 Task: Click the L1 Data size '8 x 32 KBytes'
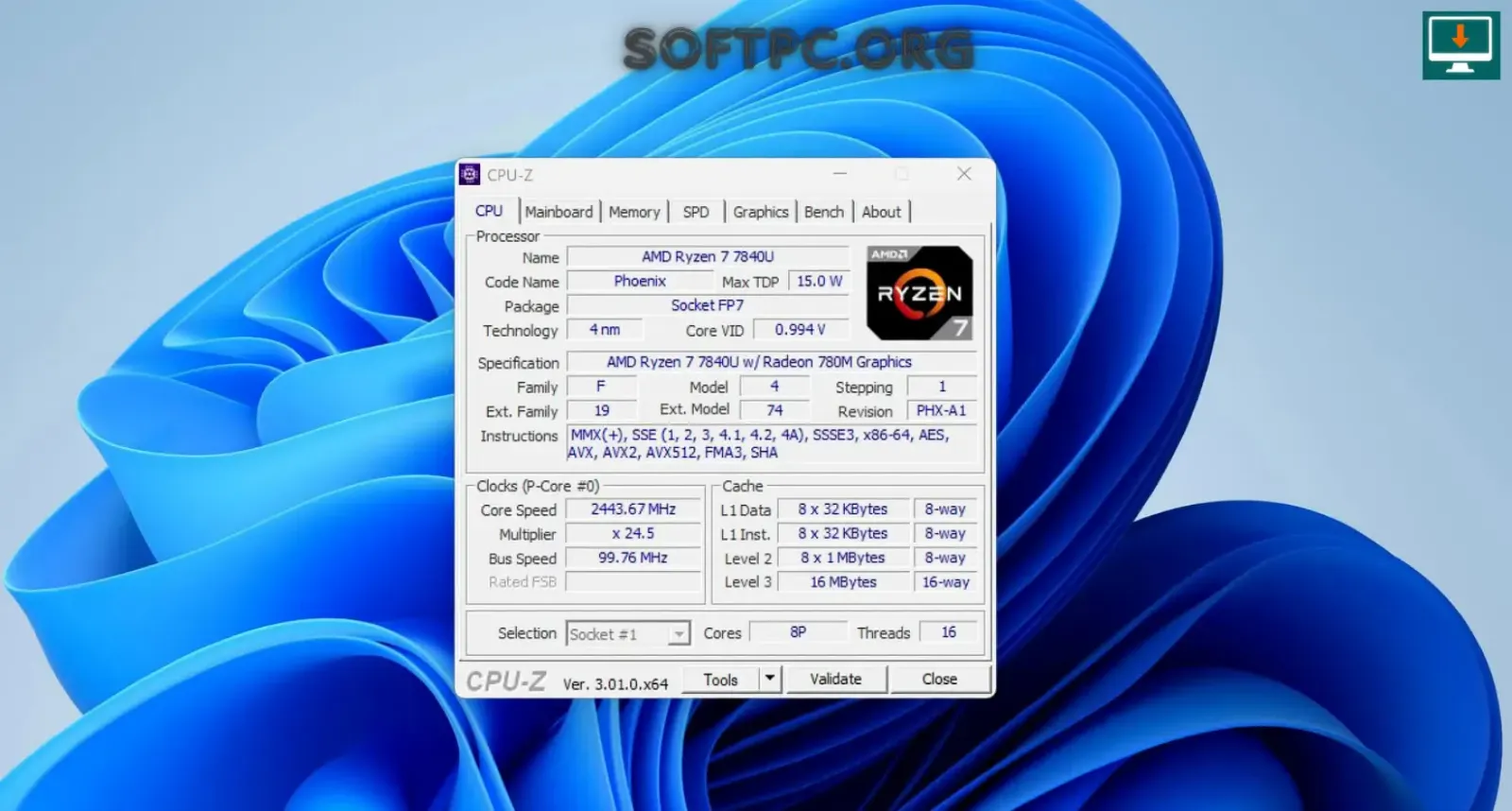(x=843, y=509)
